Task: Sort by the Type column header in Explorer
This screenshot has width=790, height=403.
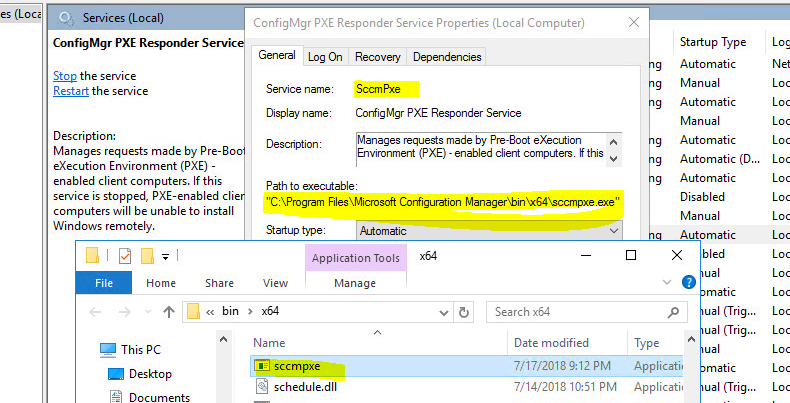Action: 647,344
